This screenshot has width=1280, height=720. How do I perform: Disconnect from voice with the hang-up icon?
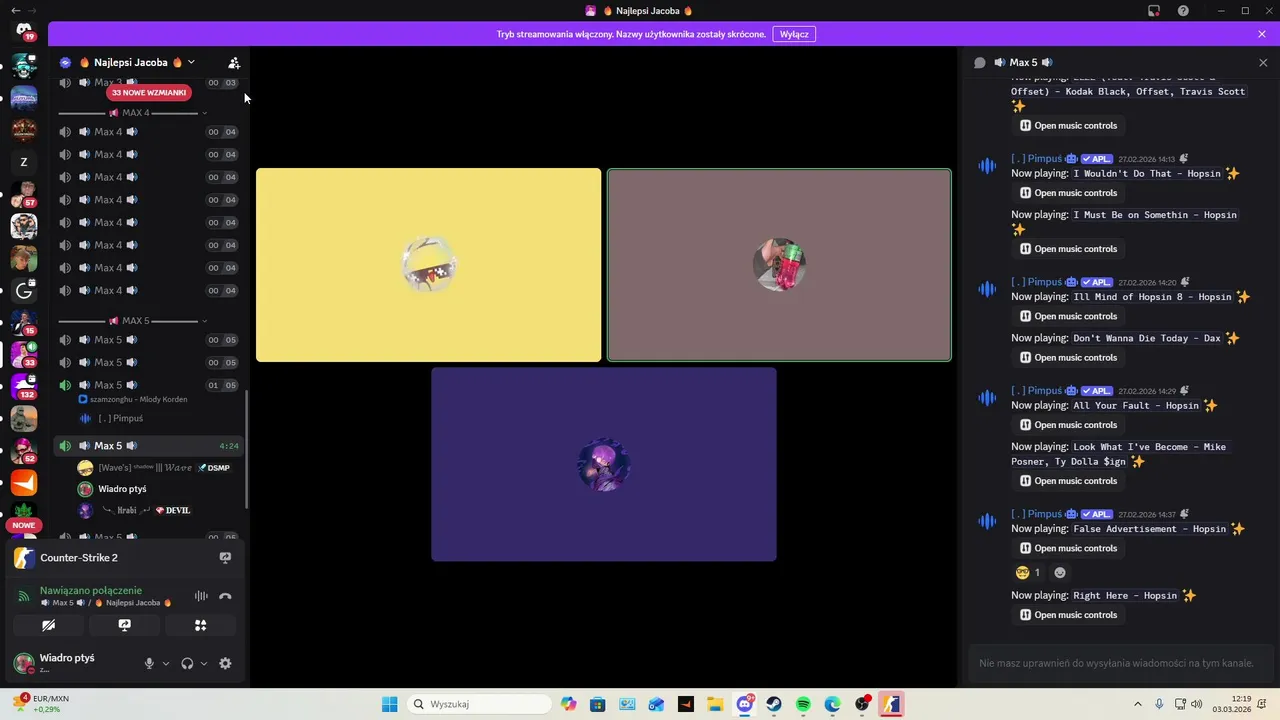tap(225, 596)
